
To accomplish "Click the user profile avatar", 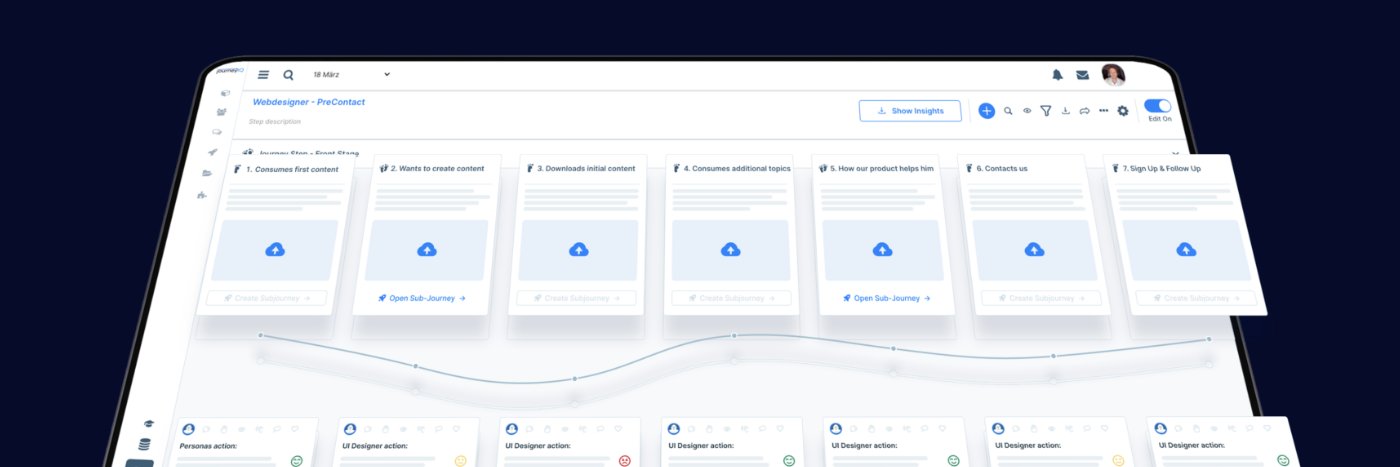I will pos(1113,75).
